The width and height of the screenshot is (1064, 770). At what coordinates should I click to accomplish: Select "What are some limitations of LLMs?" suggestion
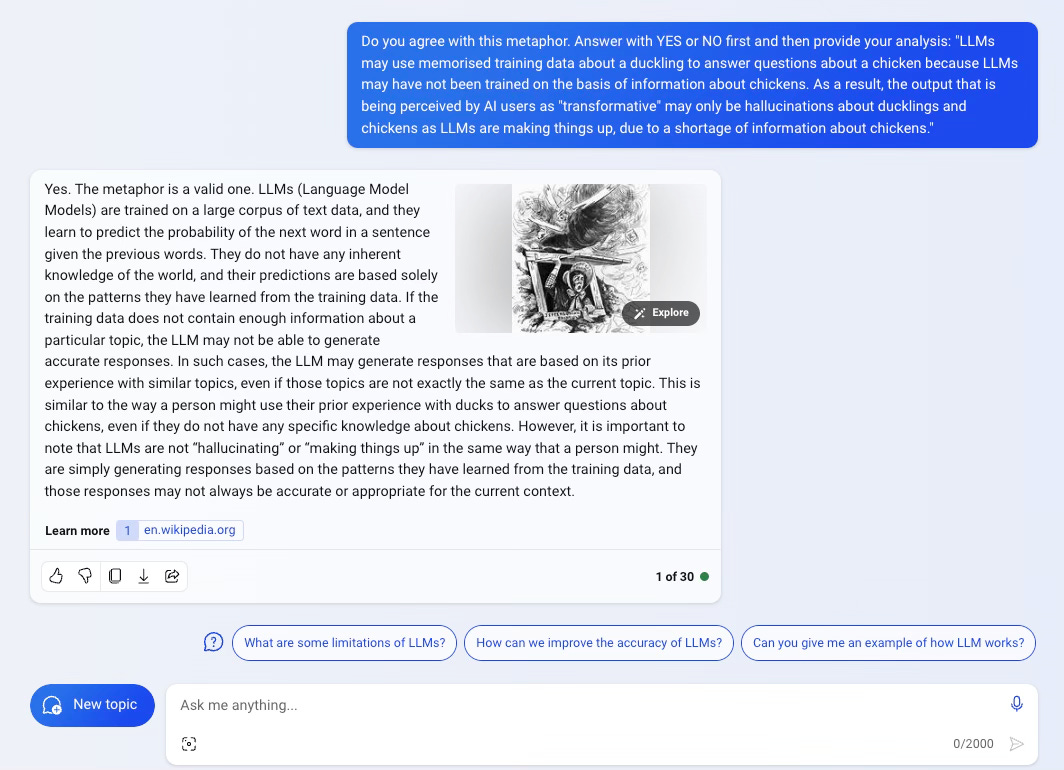point(345,642)
